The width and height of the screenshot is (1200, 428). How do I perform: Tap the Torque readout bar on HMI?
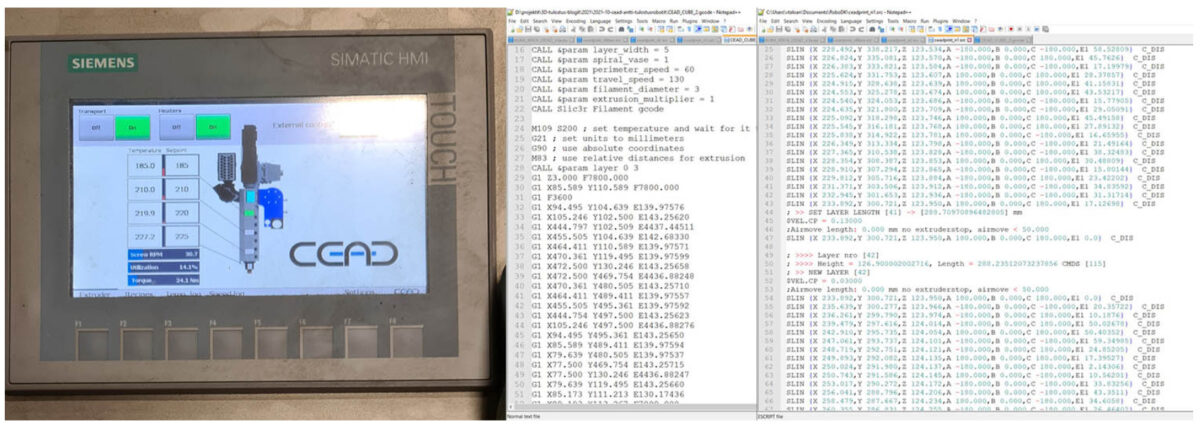[166, 281]
